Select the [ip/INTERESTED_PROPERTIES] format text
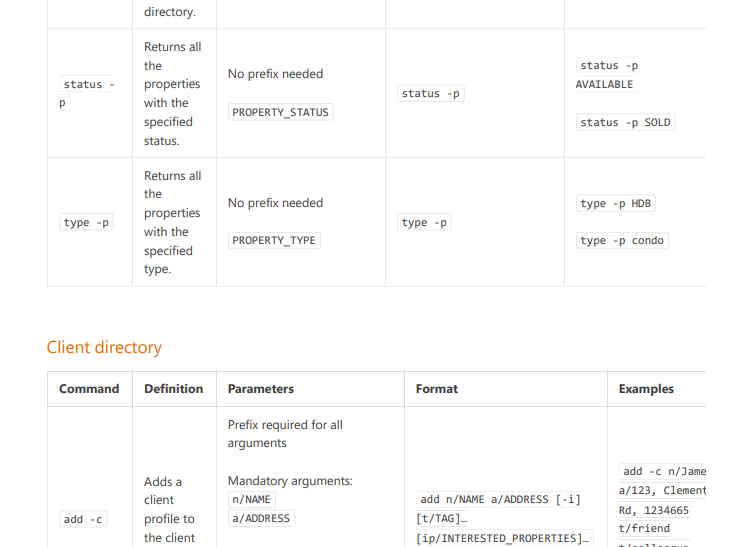The width and height of the screenshot is (734, 547). [x=503, y=538]
